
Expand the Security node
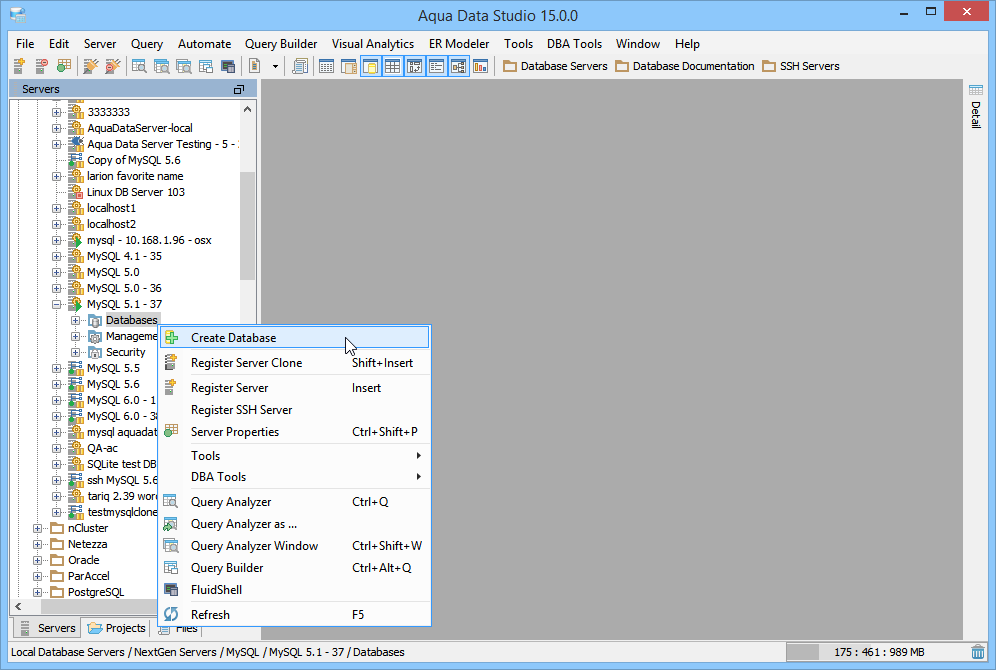tap(76, 352)
